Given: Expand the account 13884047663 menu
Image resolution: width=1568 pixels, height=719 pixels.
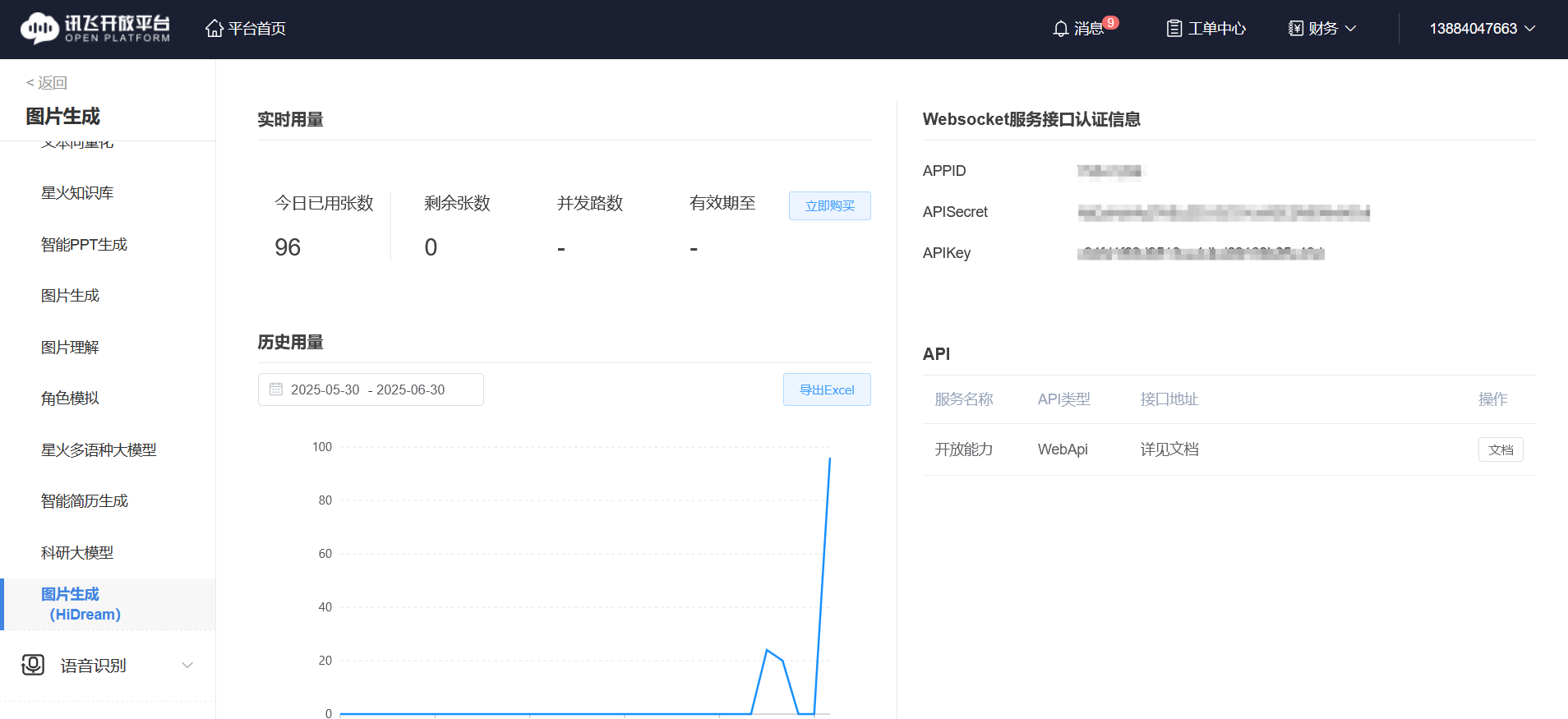Looking at the screenshot, I should 1483,29.
